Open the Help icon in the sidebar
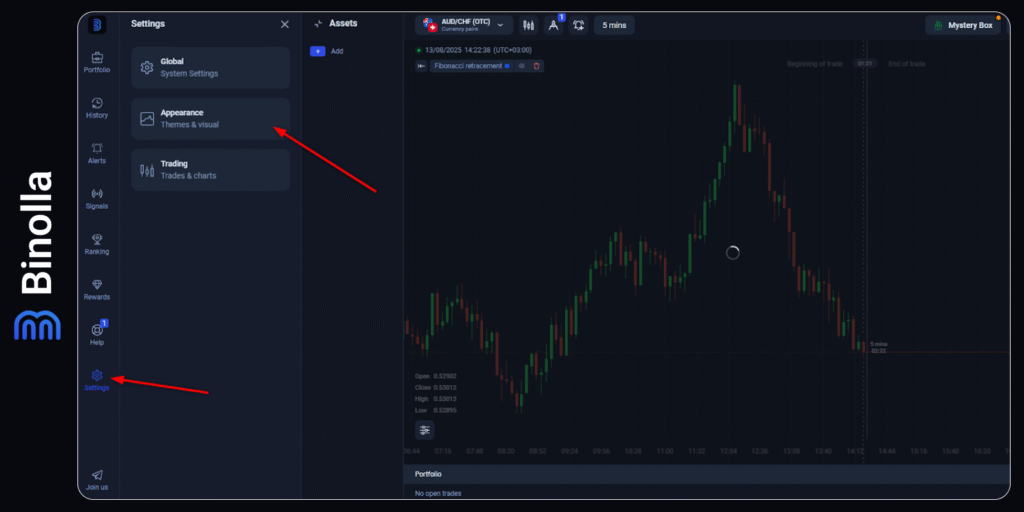This screenshot has width=1024, height=512. tap(97, 331)
